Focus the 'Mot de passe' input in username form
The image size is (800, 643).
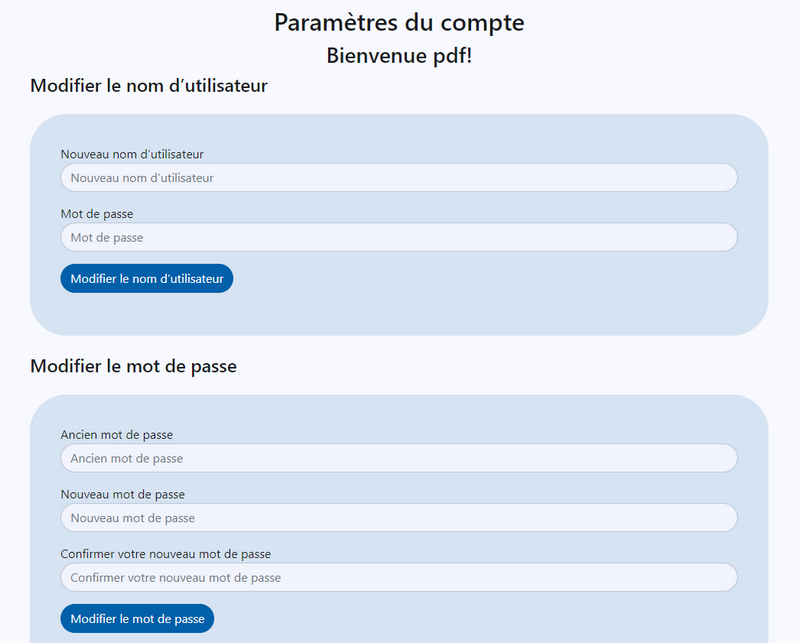pos(399,238)
